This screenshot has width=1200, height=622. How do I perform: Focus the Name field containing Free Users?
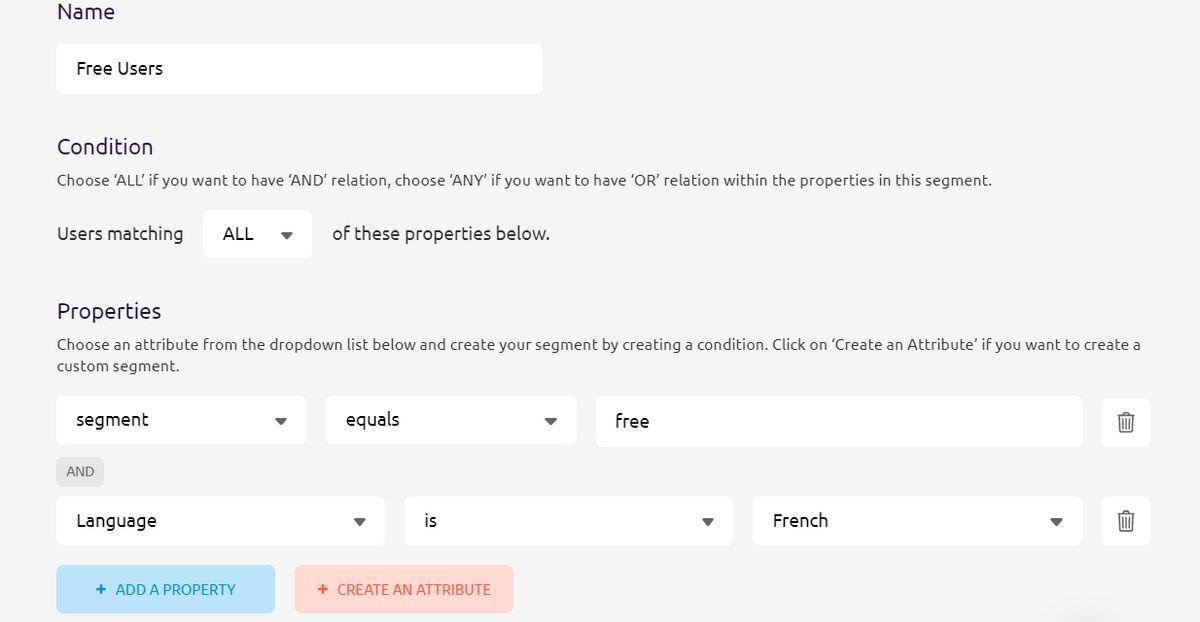point(299,69)
